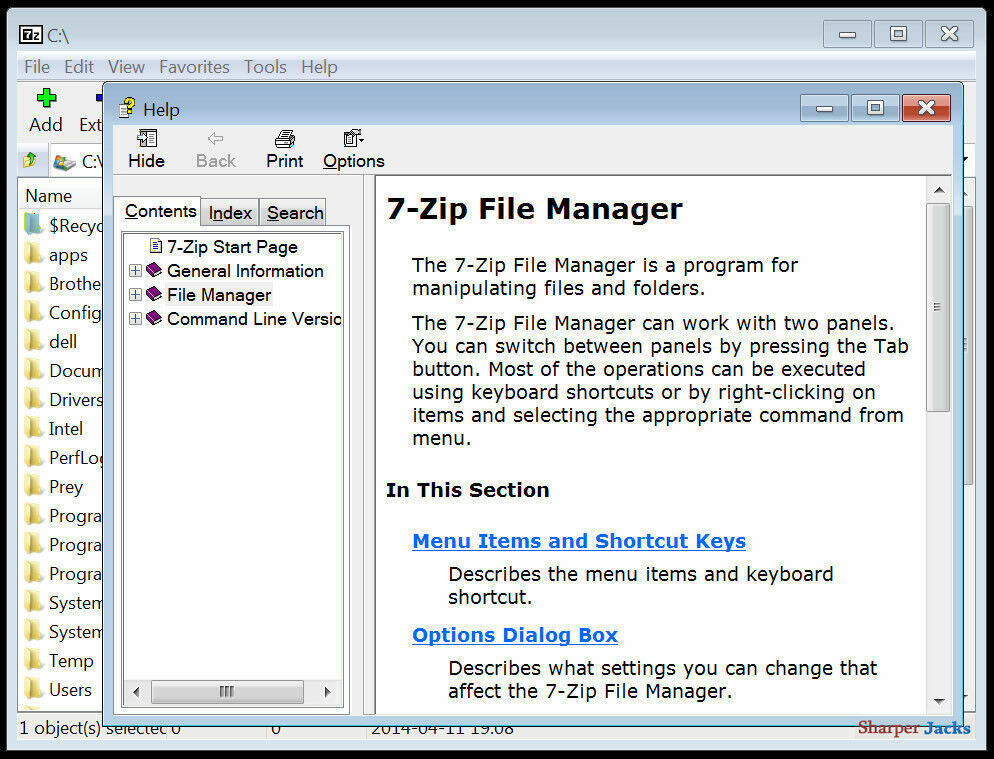
Task: Select the Brother folder name in list
Action: click(75, 283)
